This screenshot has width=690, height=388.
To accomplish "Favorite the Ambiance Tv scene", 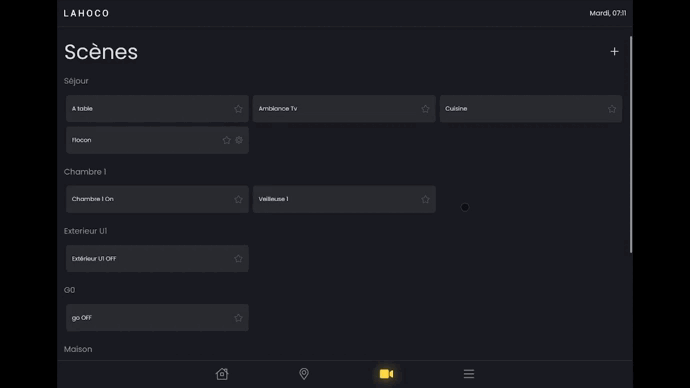I will (x=425, y=109).
